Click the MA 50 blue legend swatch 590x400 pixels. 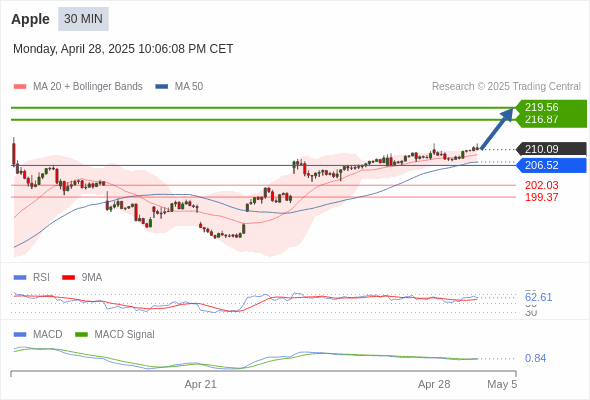(162, 87)
